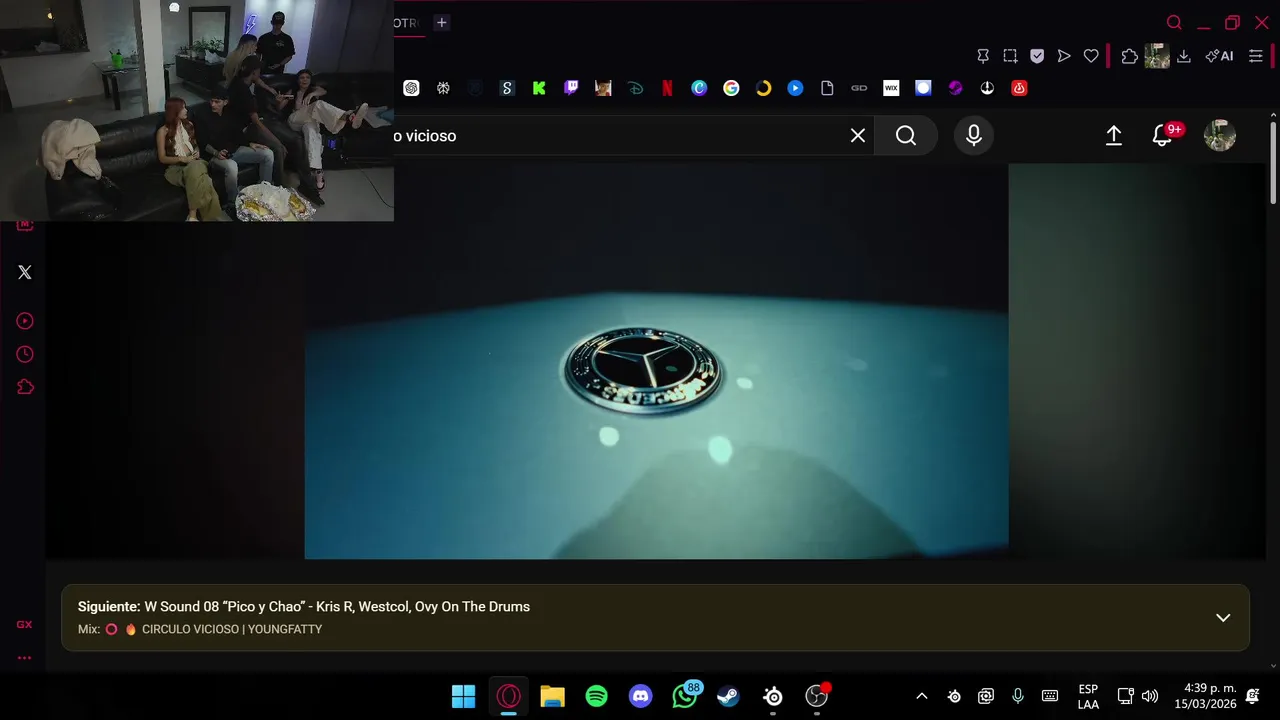The image size is (1280, 720).
Task: Open X (Twitter) in Opera sidebar
Action: (x=25, y=272)
